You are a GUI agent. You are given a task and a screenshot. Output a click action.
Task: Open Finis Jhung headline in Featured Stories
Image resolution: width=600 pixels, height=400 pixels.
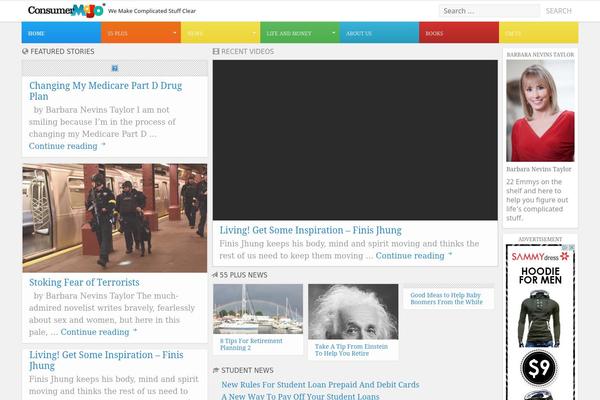[106, 360]
